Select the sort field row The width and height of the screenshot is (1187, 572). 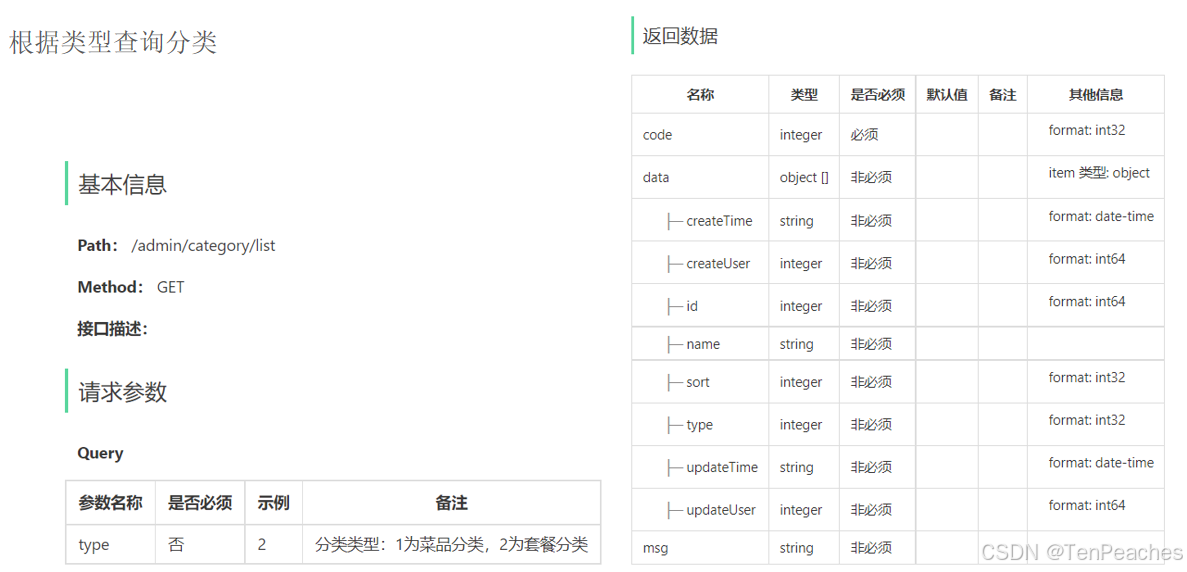click(x=897, y=382)
